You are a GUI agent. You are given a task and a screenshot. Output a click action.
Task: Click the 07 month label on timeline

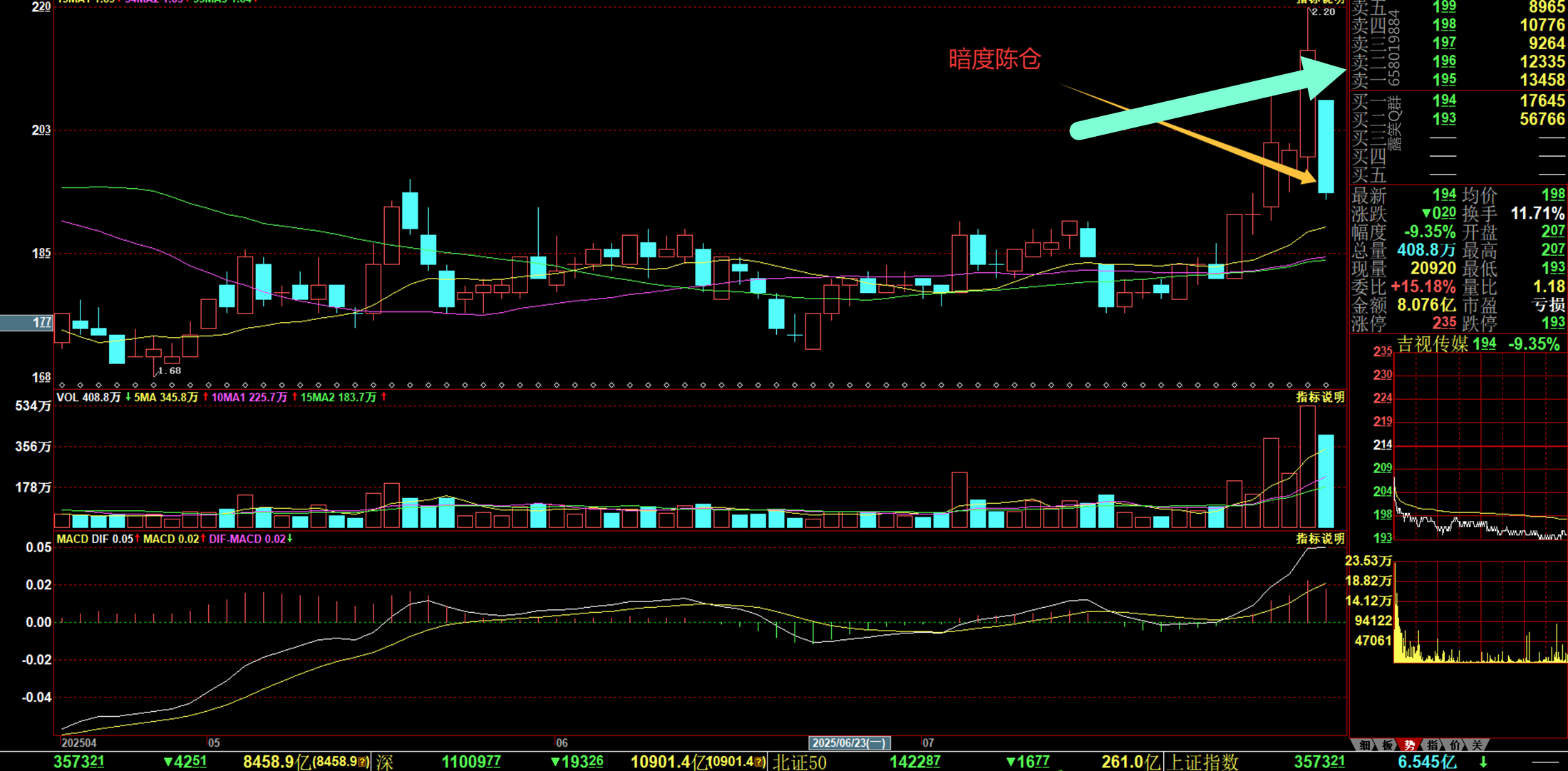(x=927, y=742)
